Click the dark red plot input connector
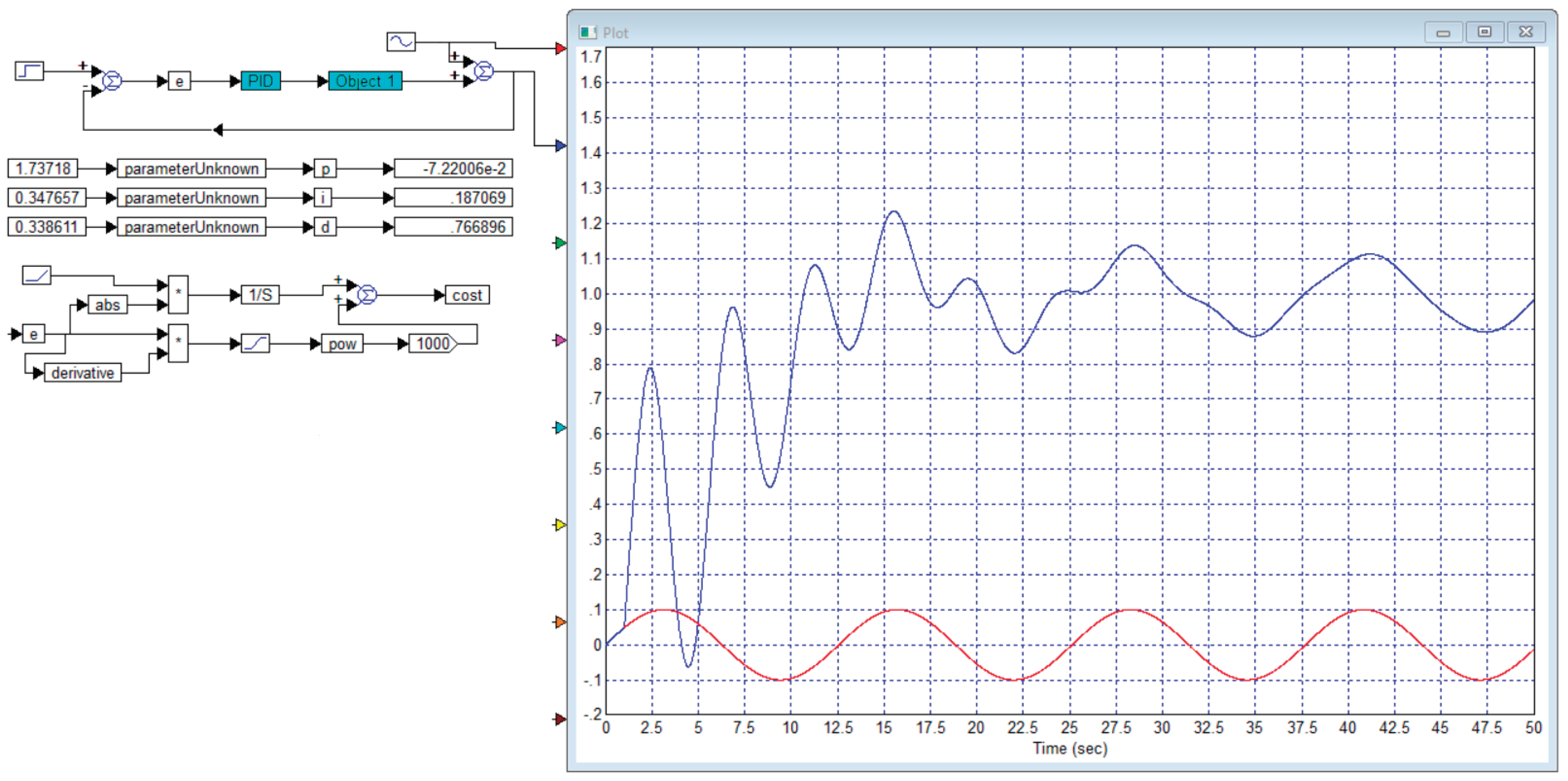 [561, 719]
